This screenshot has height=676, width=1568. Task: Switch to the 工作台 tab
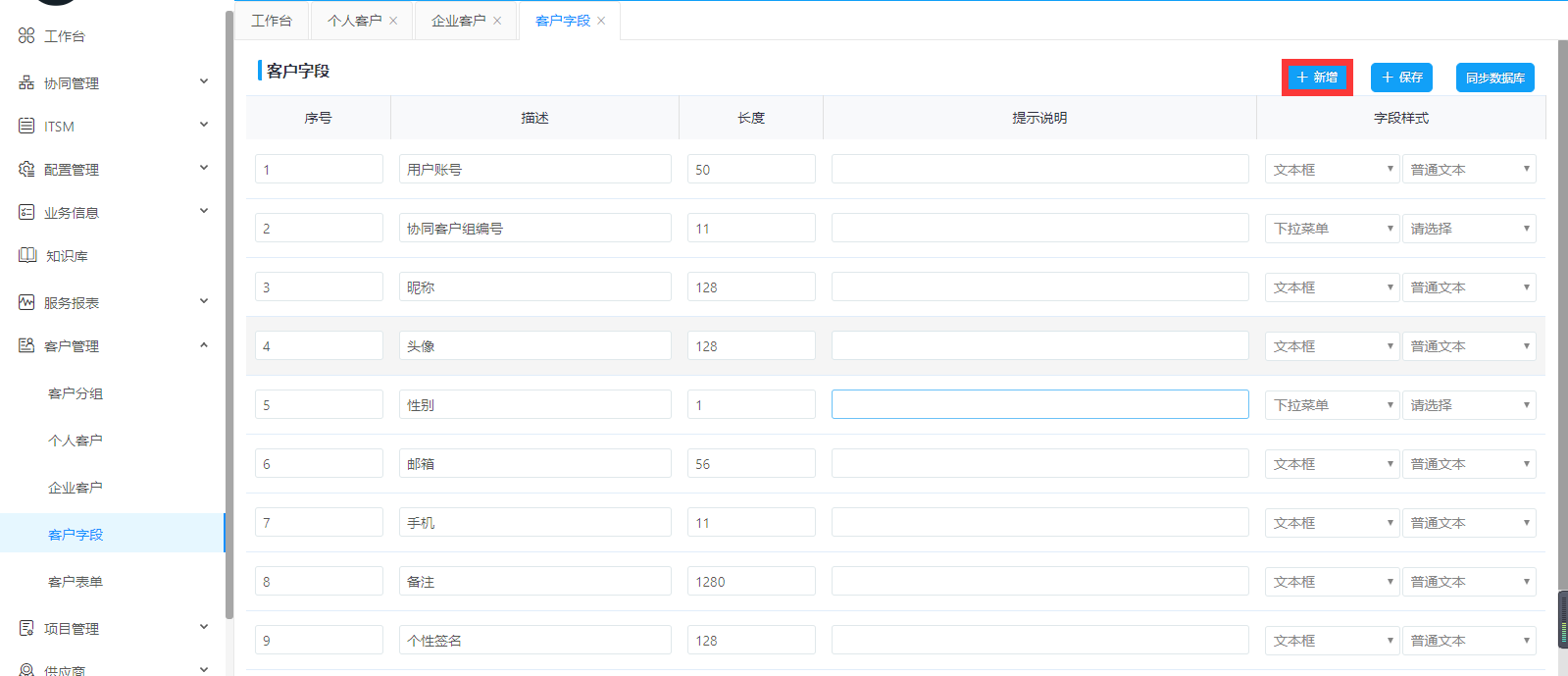272,21
